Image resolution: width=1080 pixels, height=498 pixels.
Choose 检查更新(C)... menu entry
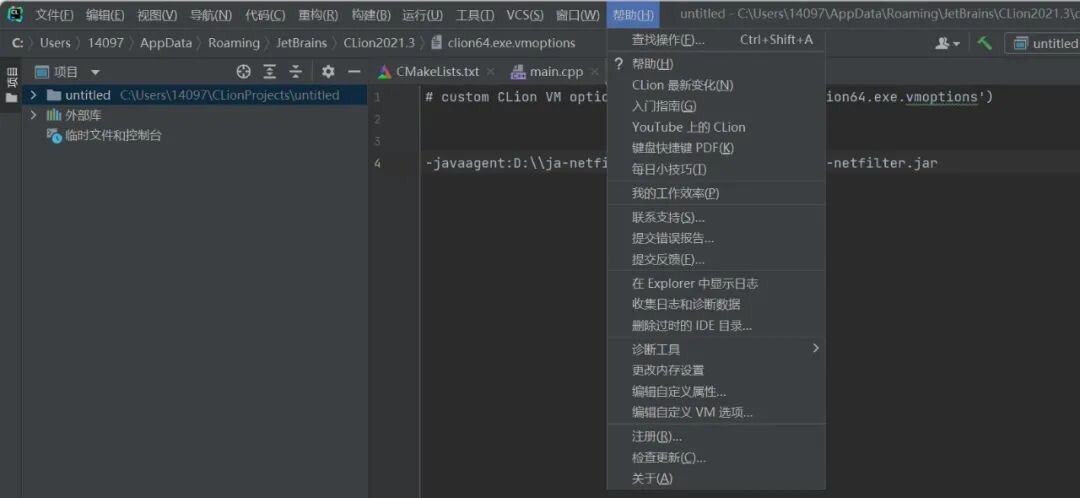[716, 458]
